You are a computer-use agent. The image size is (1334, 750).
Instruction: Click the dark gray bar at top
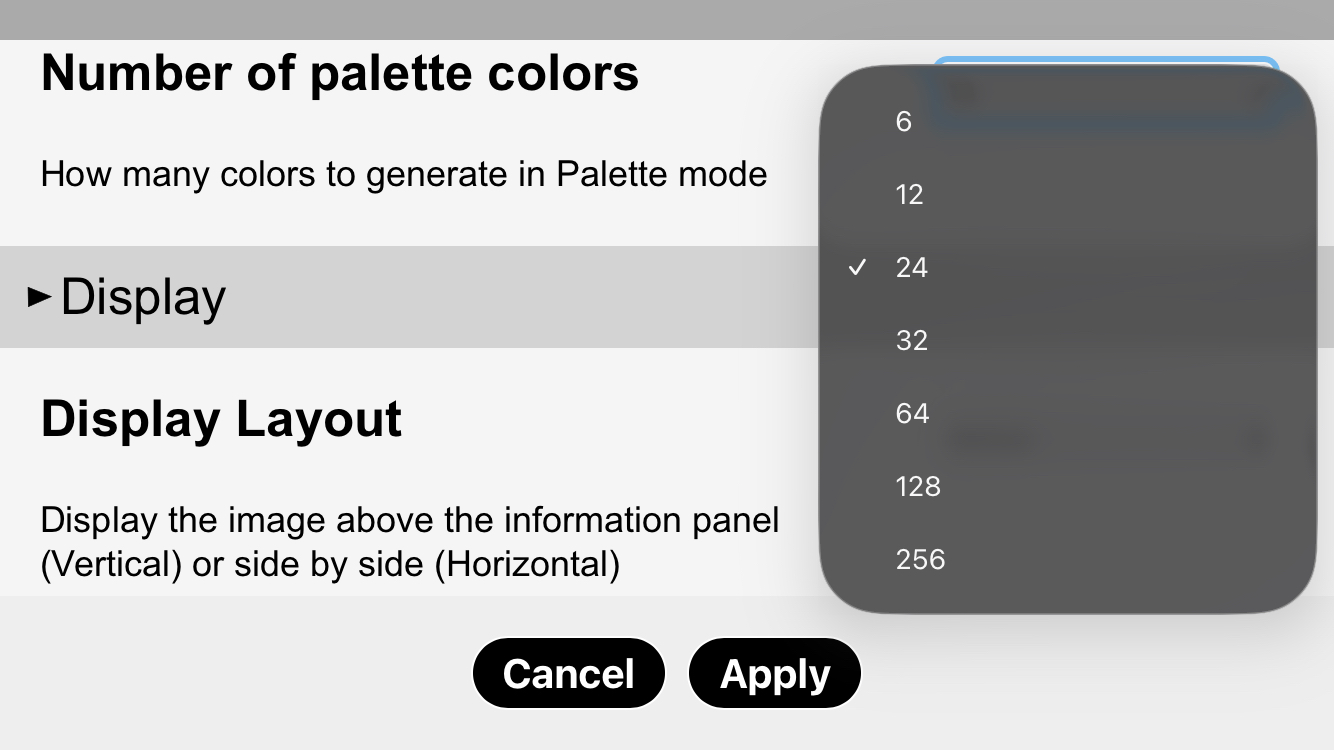(667, 19)
